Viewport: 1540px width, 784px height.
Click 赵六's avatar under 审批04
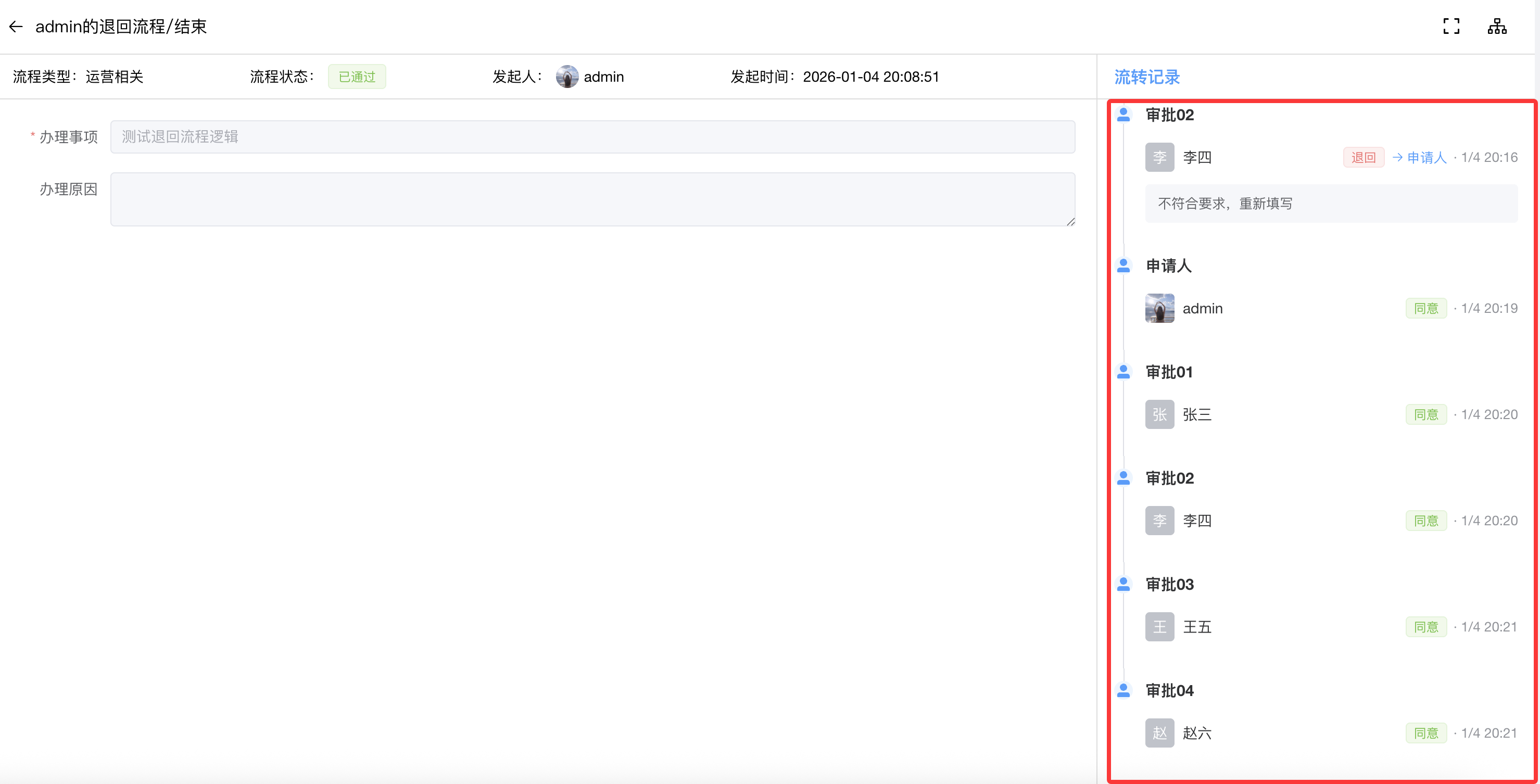pyautogui.click(x=1159, y=733)
